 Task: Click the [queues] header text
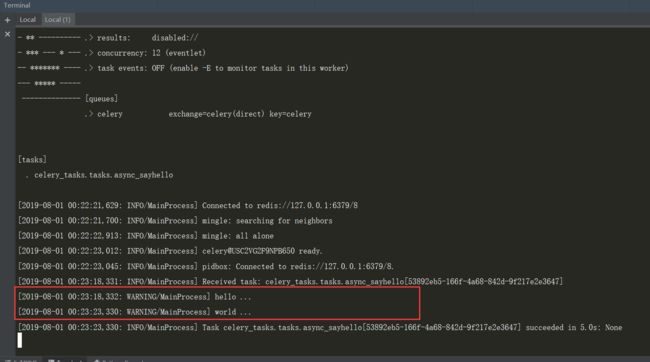102,99
